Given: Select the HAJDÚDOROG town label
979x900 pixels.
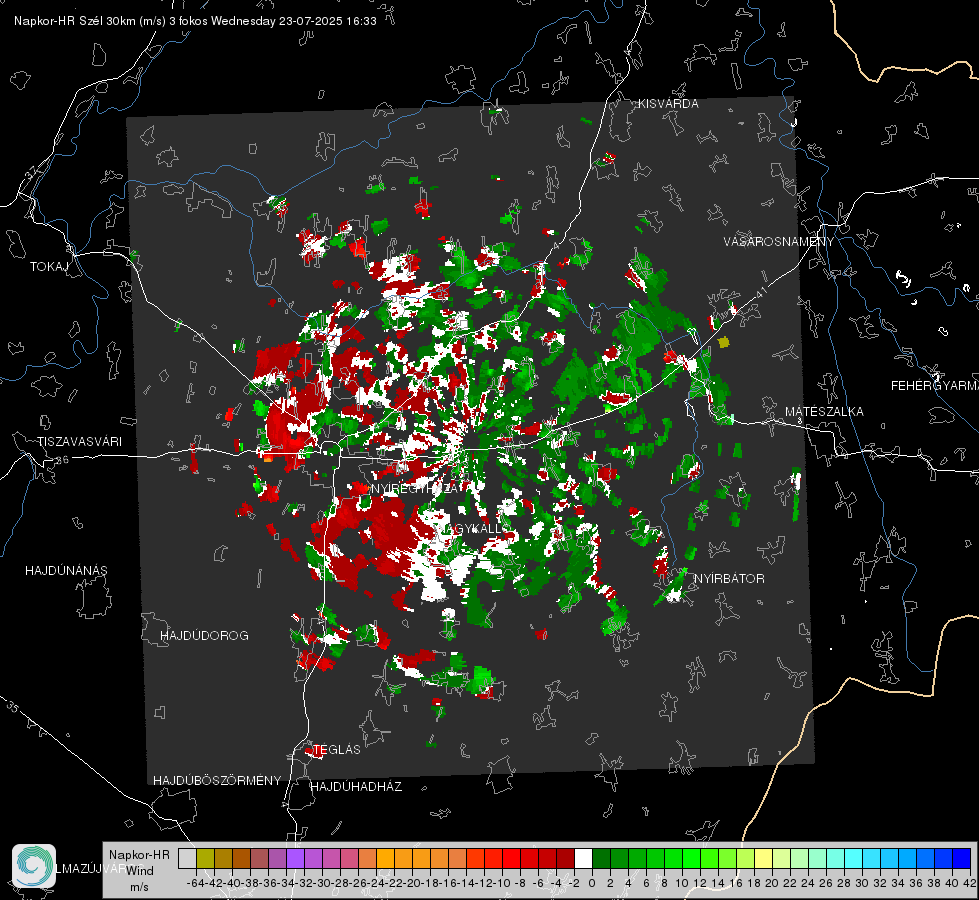Looking at the screenshot, I should (204, 636).
